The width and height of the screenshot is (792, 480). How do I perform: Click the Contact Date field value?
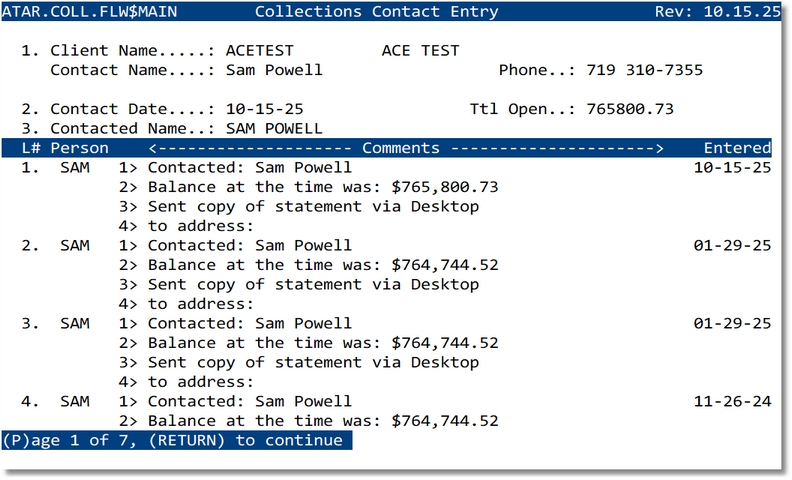pos(264,109)
